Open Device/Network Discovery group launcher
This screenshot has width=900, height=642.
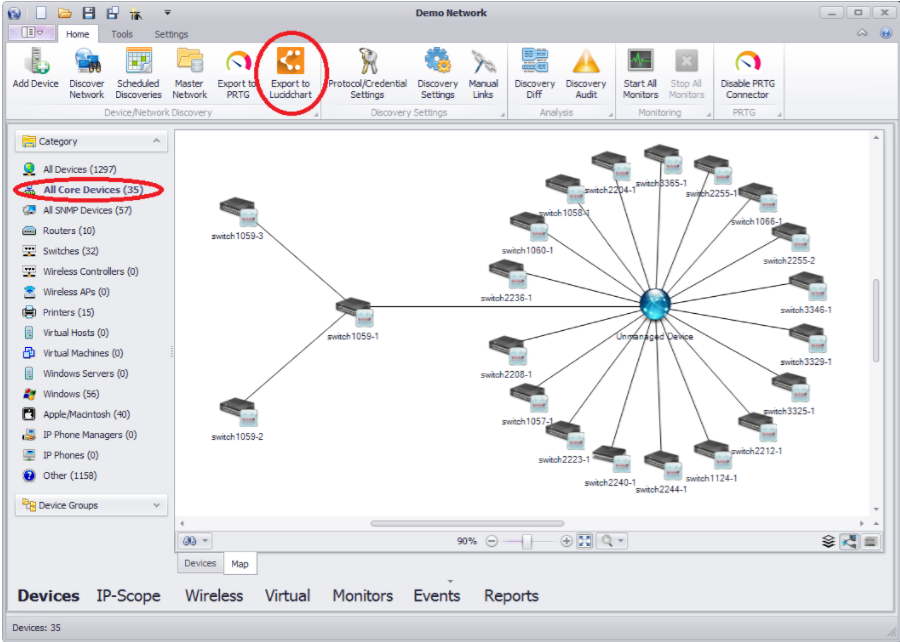(316, 115)
